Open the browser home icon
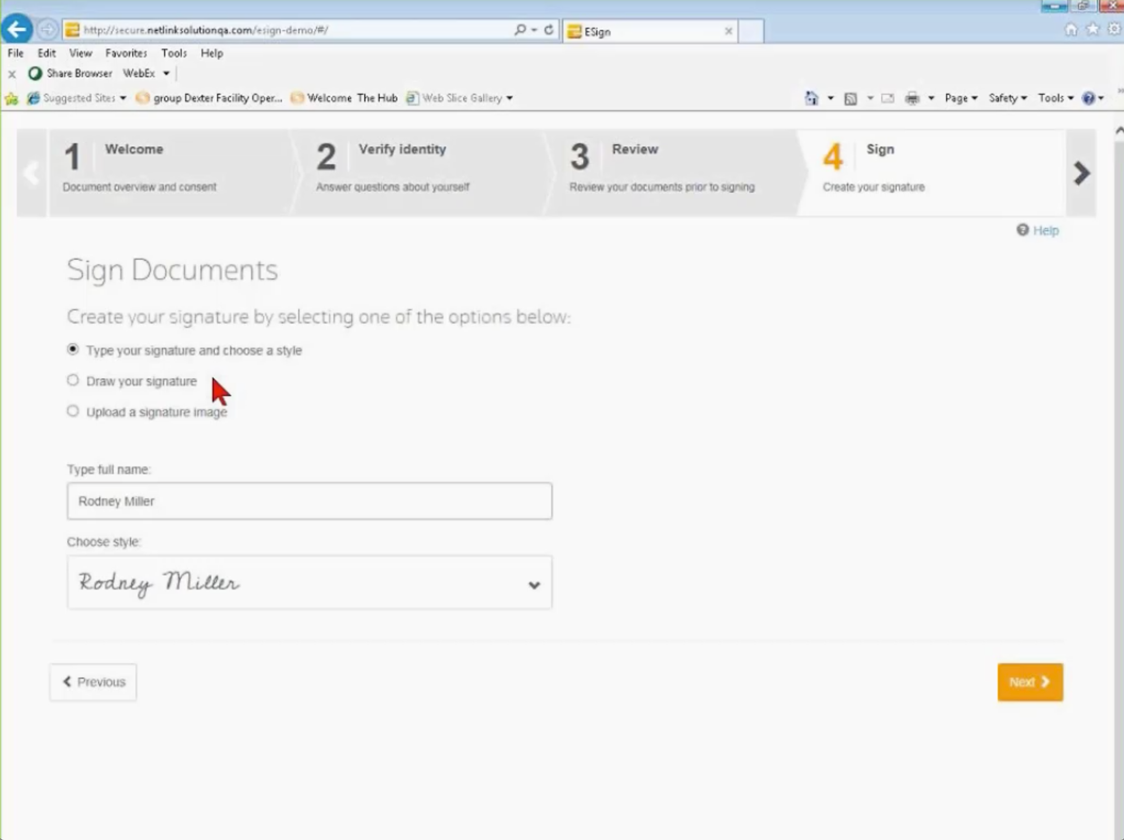Screen dimensions: 1124x840 click(x=1071, y=30)
